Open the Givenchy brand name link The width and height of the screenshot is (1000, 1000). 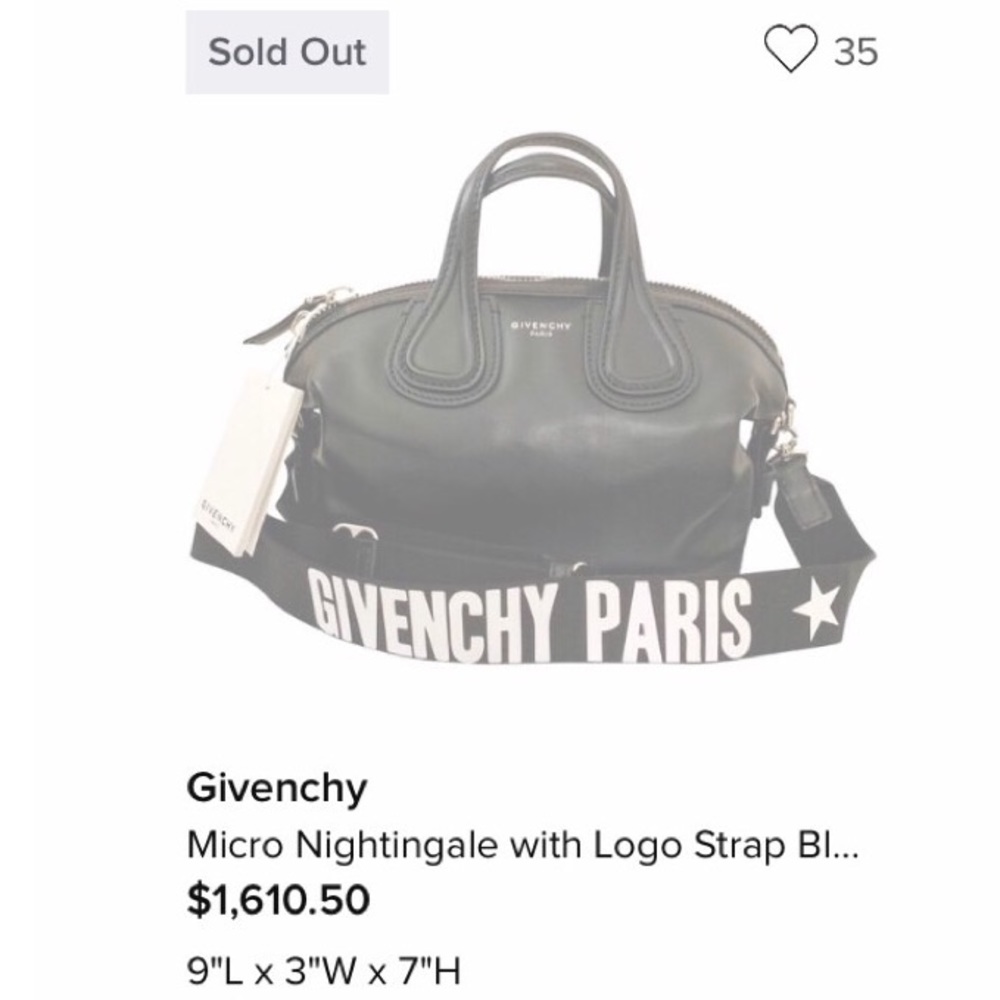277,789
